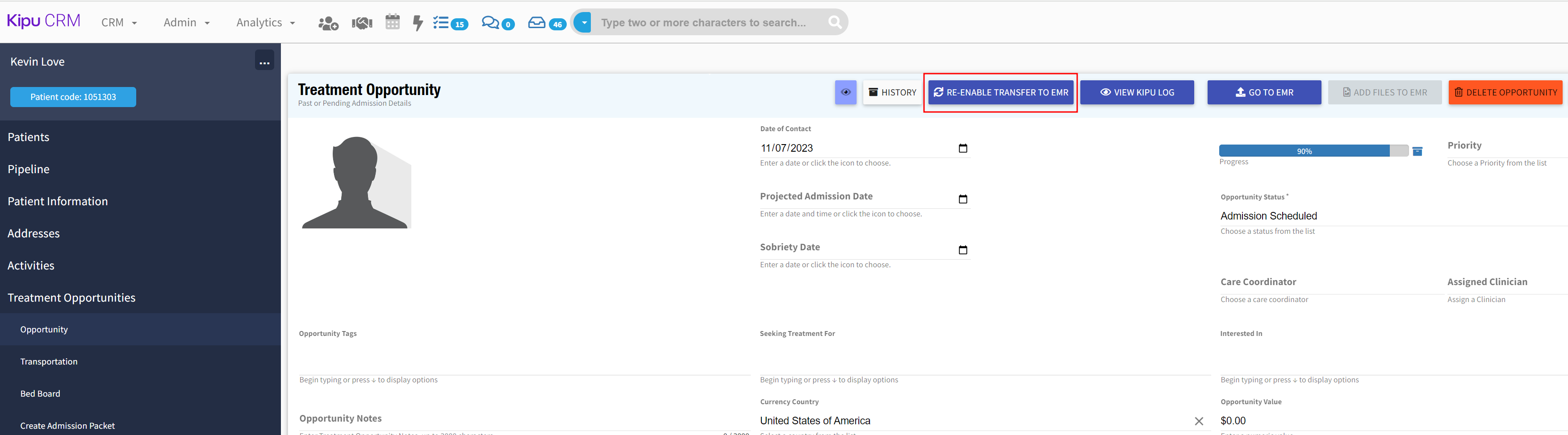1568x435 pixels.
Task: Click the magnifying glass search icon
Action: click(835, 22)
